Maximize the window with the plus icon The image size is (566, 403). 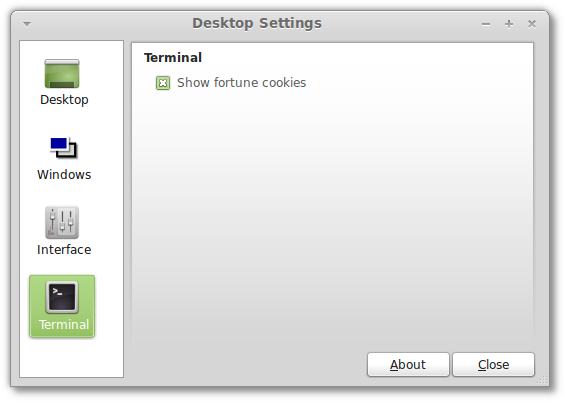[509, 24]
